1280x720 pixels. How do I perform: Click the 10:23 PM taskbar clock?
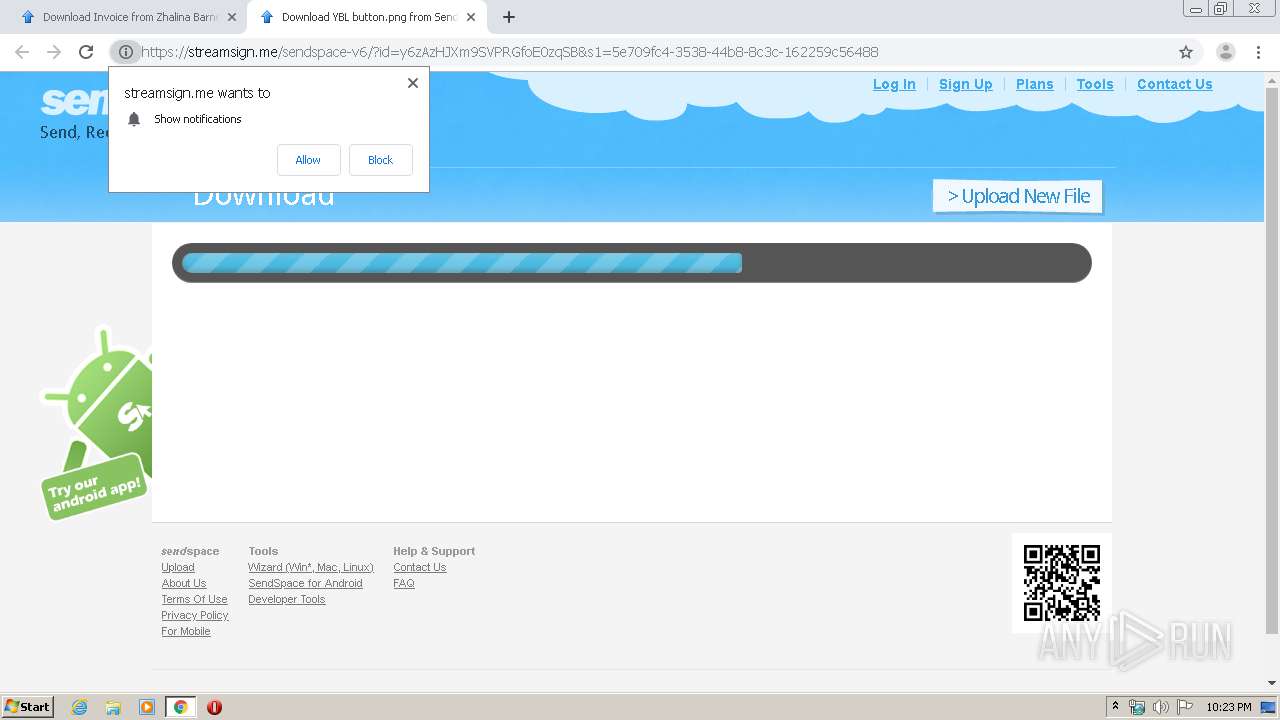(1229, 707)
